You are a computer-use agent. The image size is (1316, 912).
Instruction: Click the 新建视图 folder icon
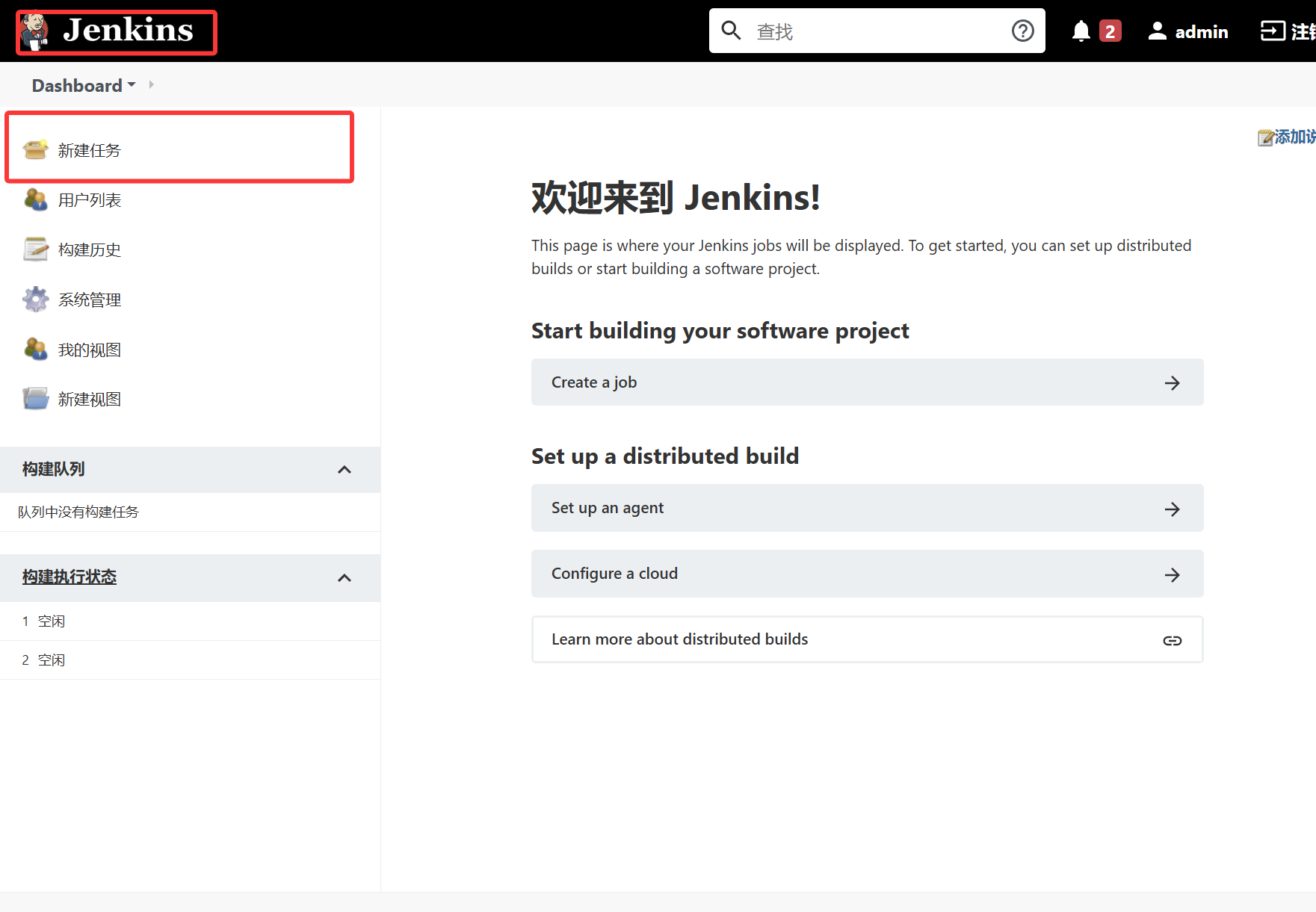pos(35,398)
